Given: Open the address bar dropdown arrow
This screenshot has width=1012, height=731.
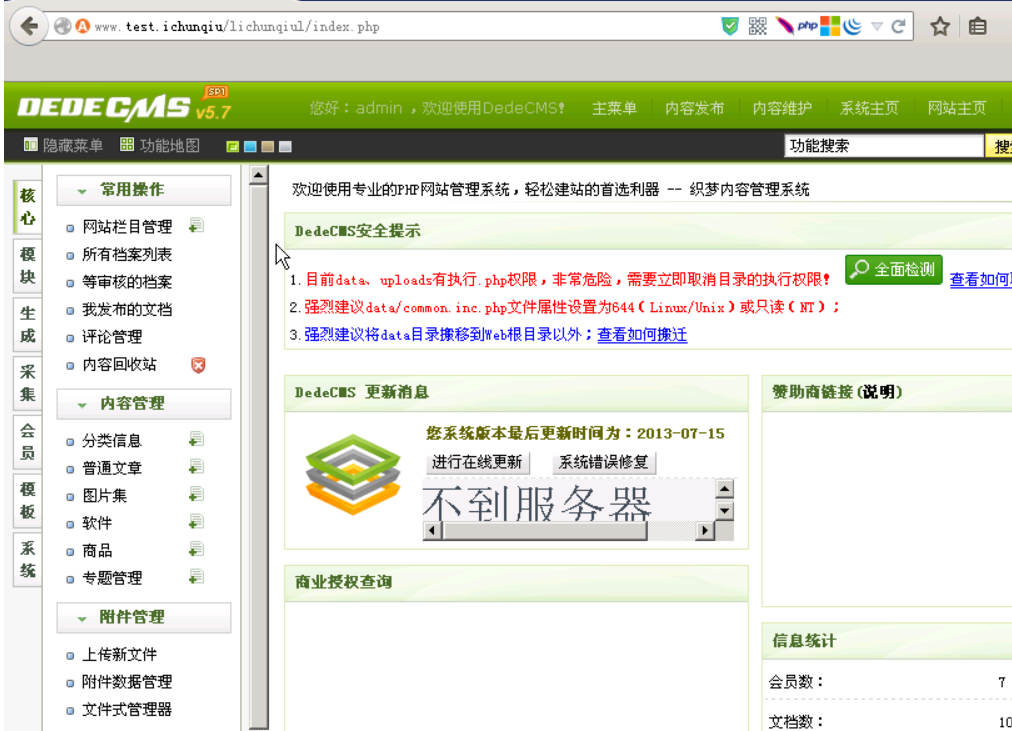Looking at the screenshot, I should [x=876, y=26].
